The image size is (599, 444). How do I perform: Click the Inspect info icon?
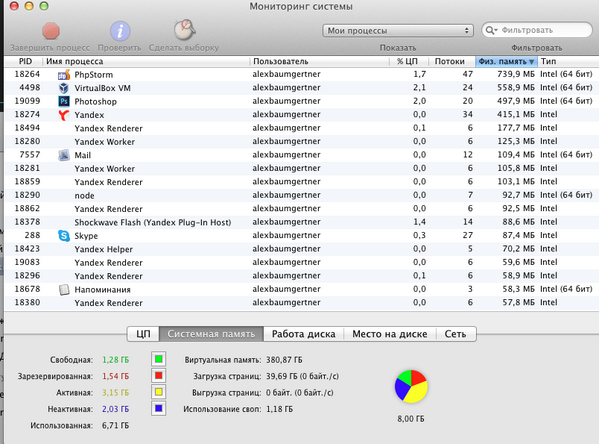(x=120, y=31)
